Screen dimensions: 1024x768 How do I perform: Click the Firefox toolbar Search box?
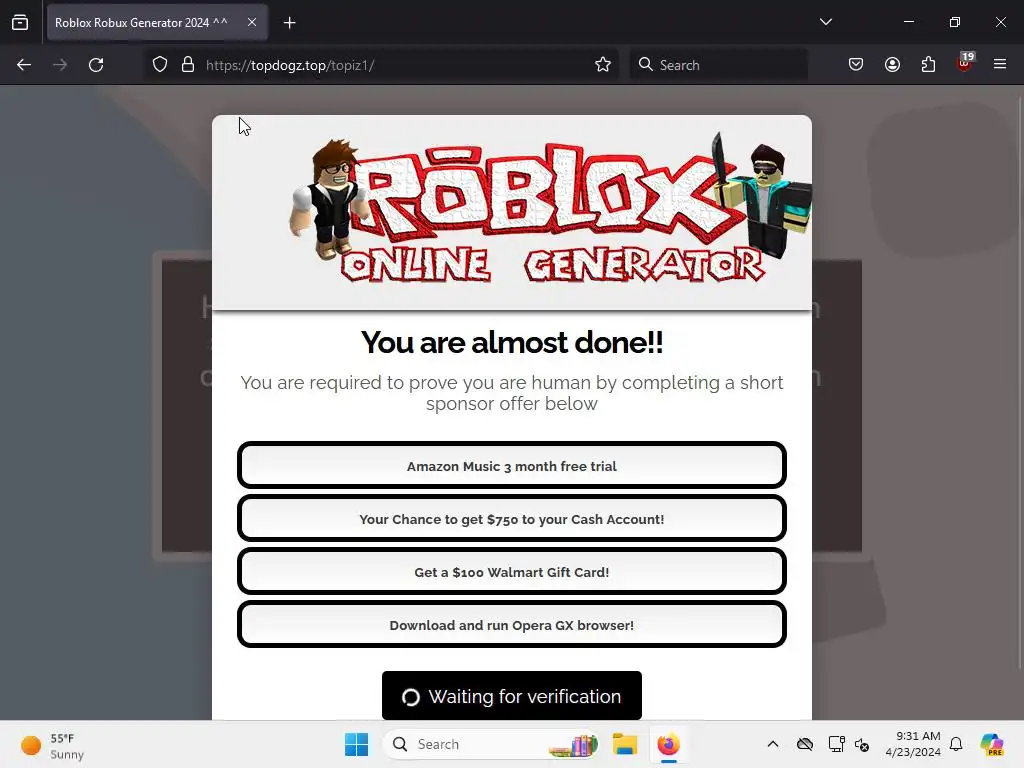click(x=718, y=65)
